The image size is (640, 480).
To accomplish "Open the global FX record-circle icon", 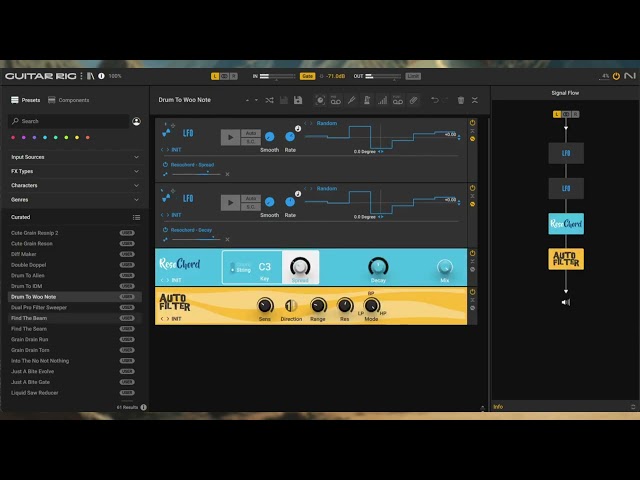I will (x=320, y=100).
